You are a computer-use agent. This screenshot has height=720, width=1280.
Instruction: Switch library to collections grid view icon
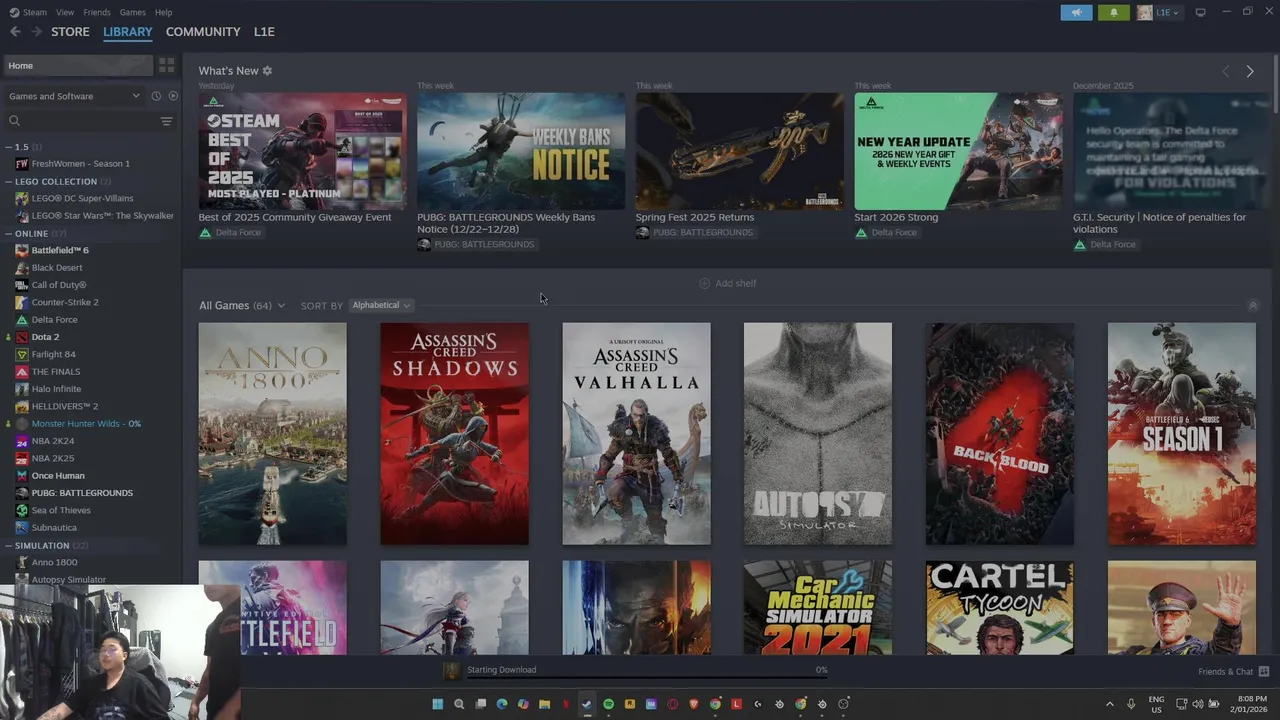coord(166,65)
